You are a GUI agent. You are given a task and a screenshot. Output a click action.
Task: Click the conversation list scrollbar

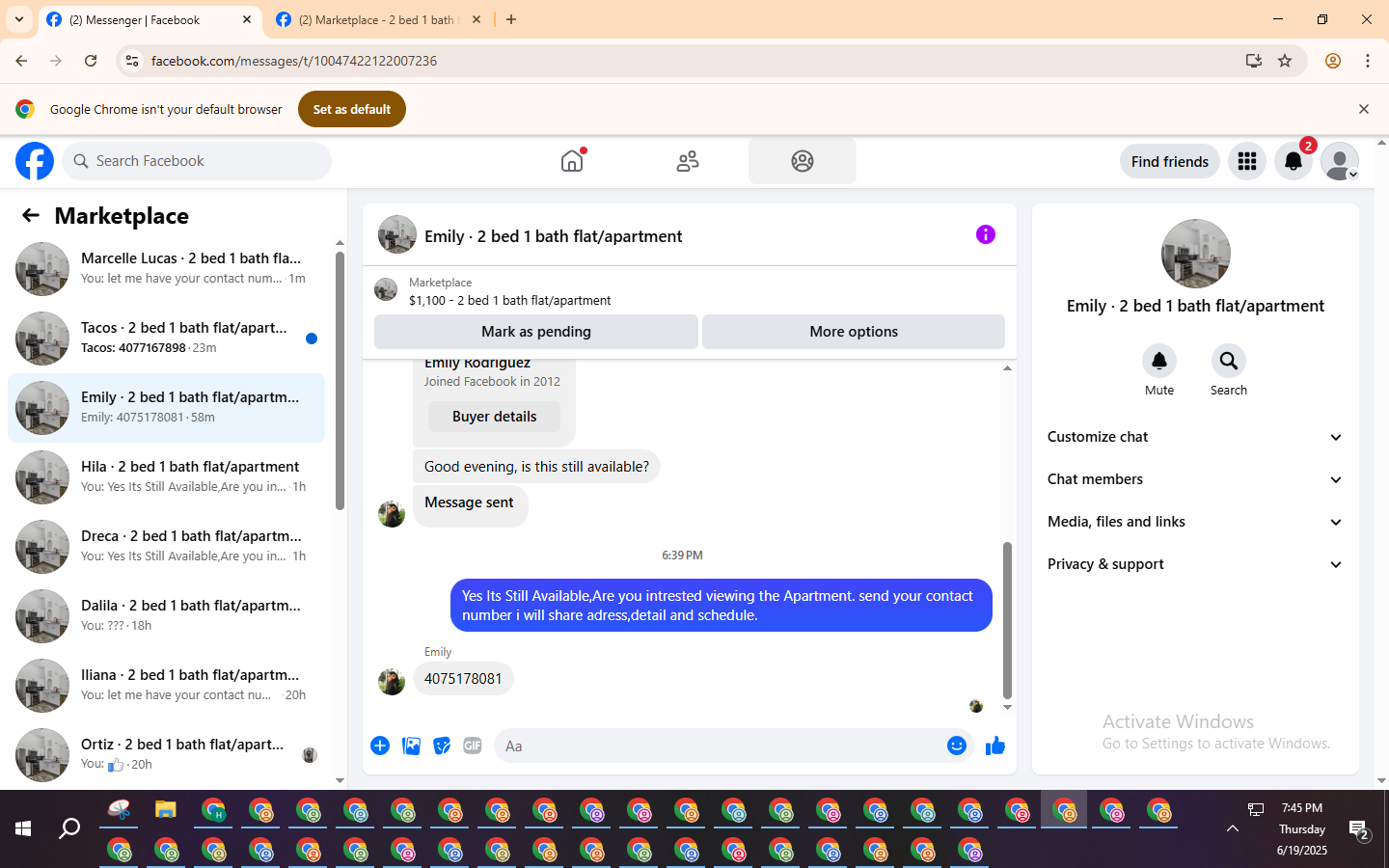(340, 381)
